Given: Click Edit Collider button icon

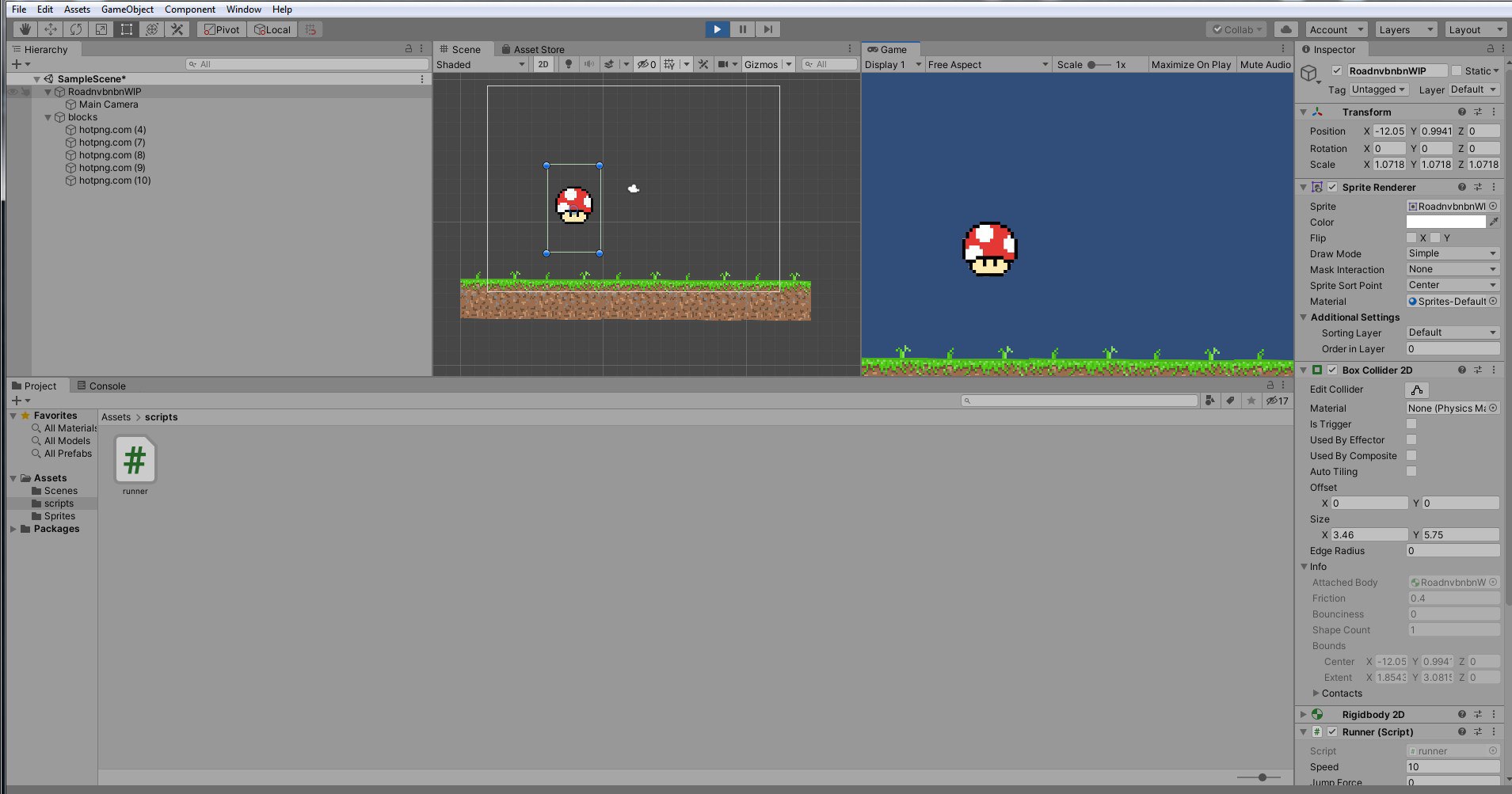Looking at the screenshot, I should [1417, 389].
